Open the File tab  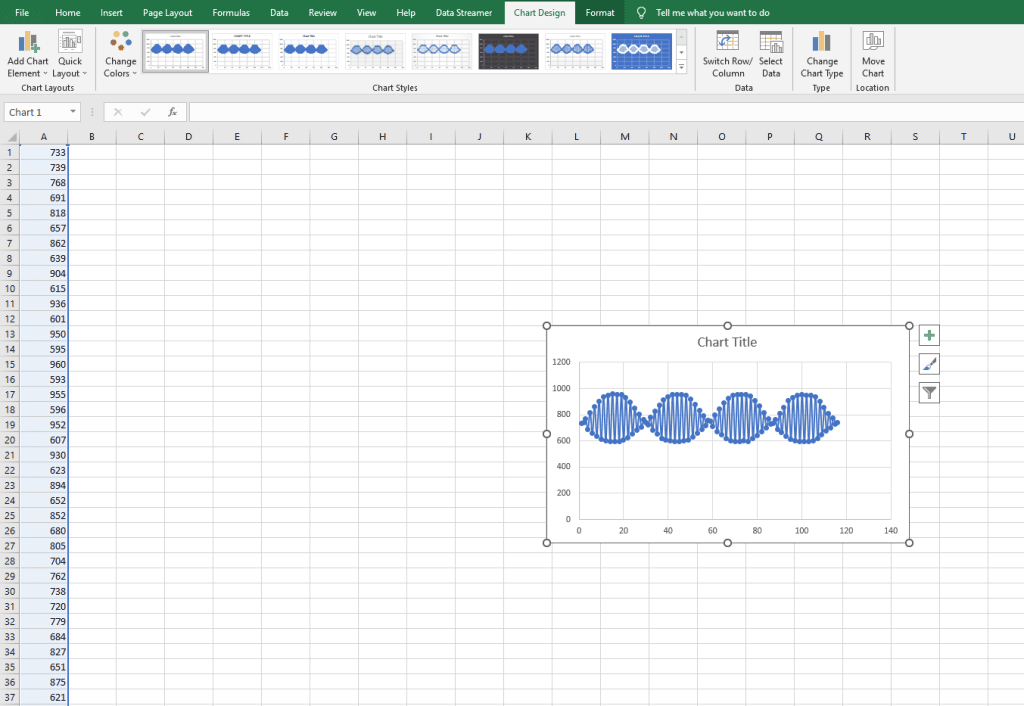(x=22, y=12)
